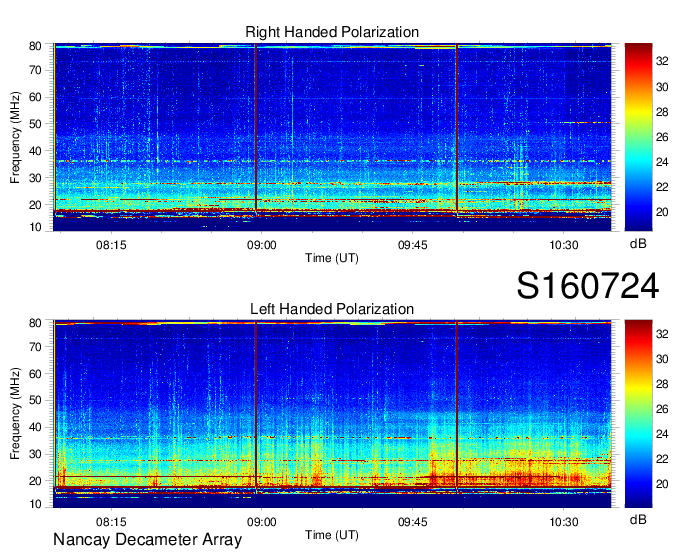This screenshot has height=552, width=680.
Task: Click the 22 dB label on lower colorbar
Action: (x=662, y=459)
